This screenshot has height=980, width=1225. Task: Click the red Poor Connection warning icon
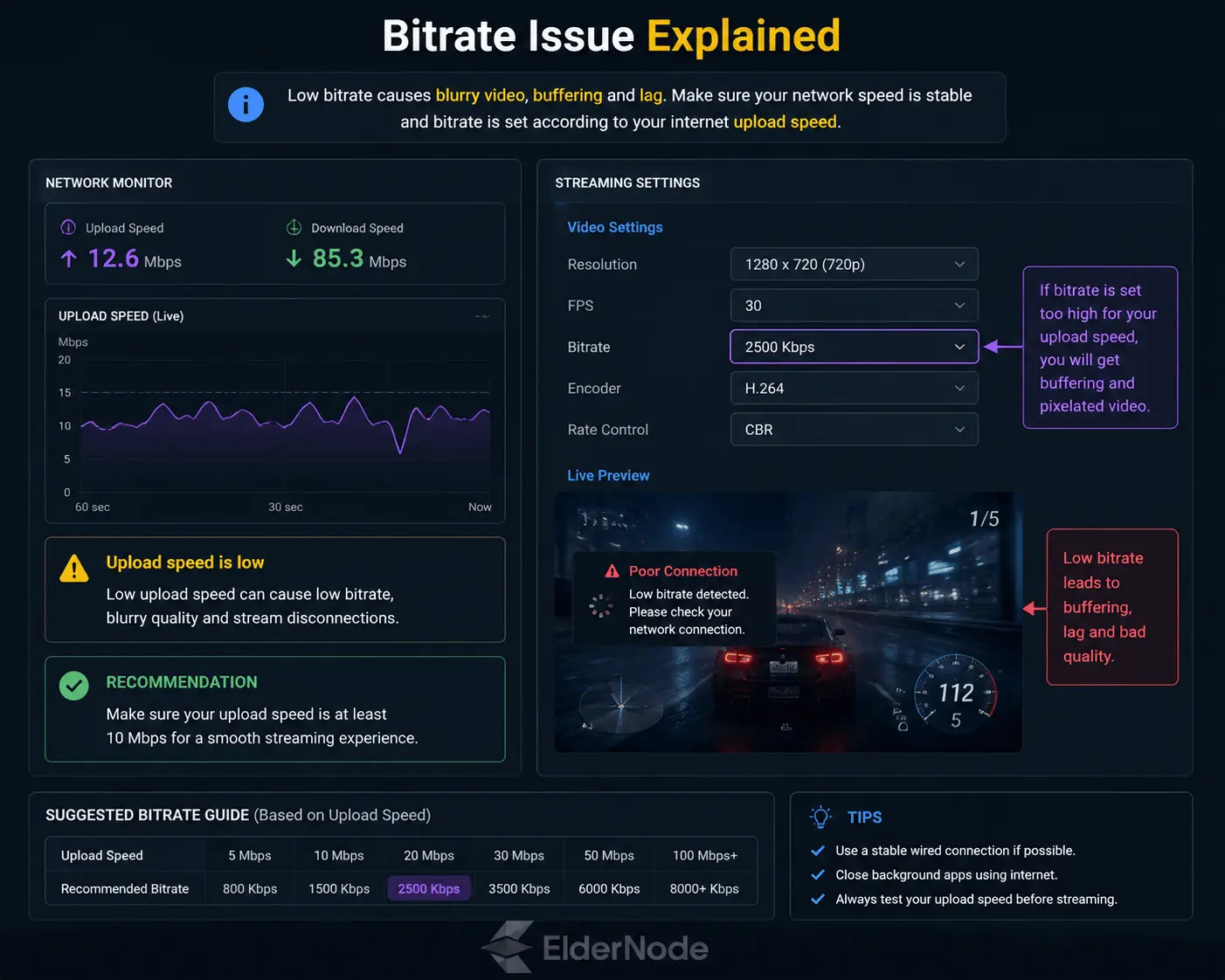pos(612,571)
